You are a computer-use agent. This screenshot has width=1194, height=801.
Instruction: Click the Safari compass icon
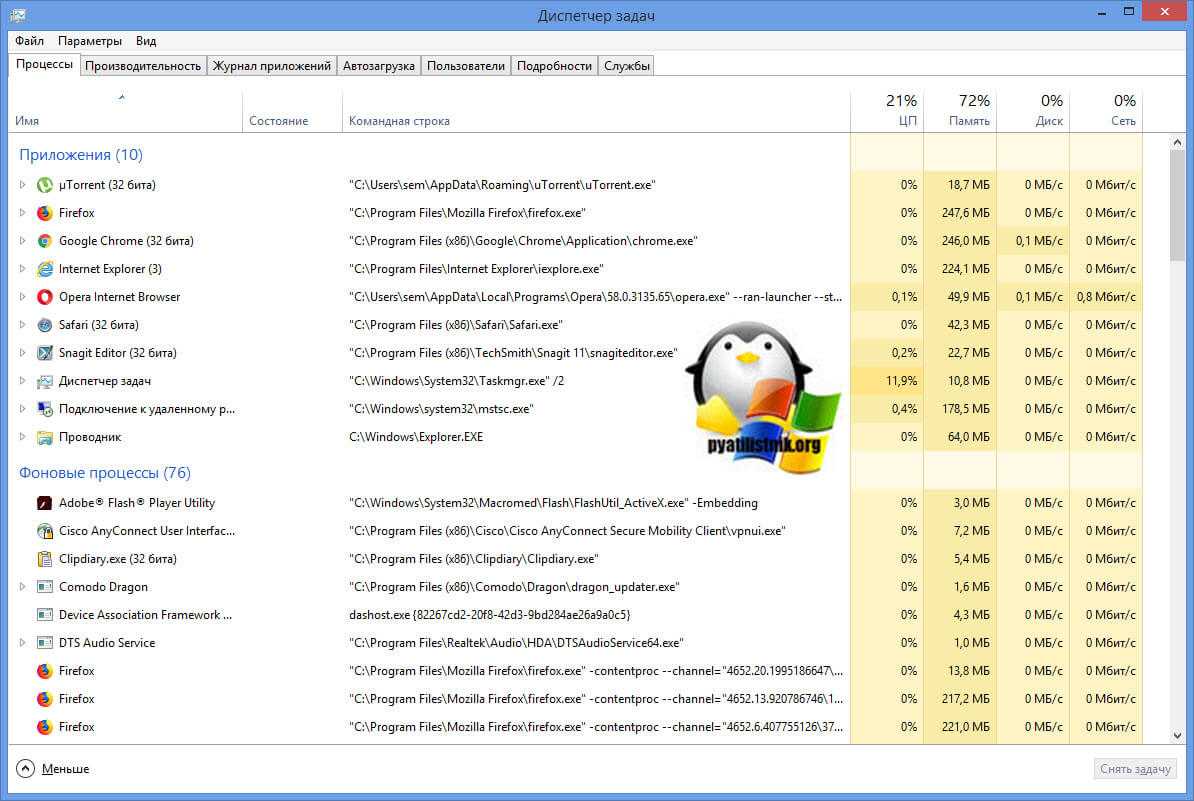[x=44, y=325]
